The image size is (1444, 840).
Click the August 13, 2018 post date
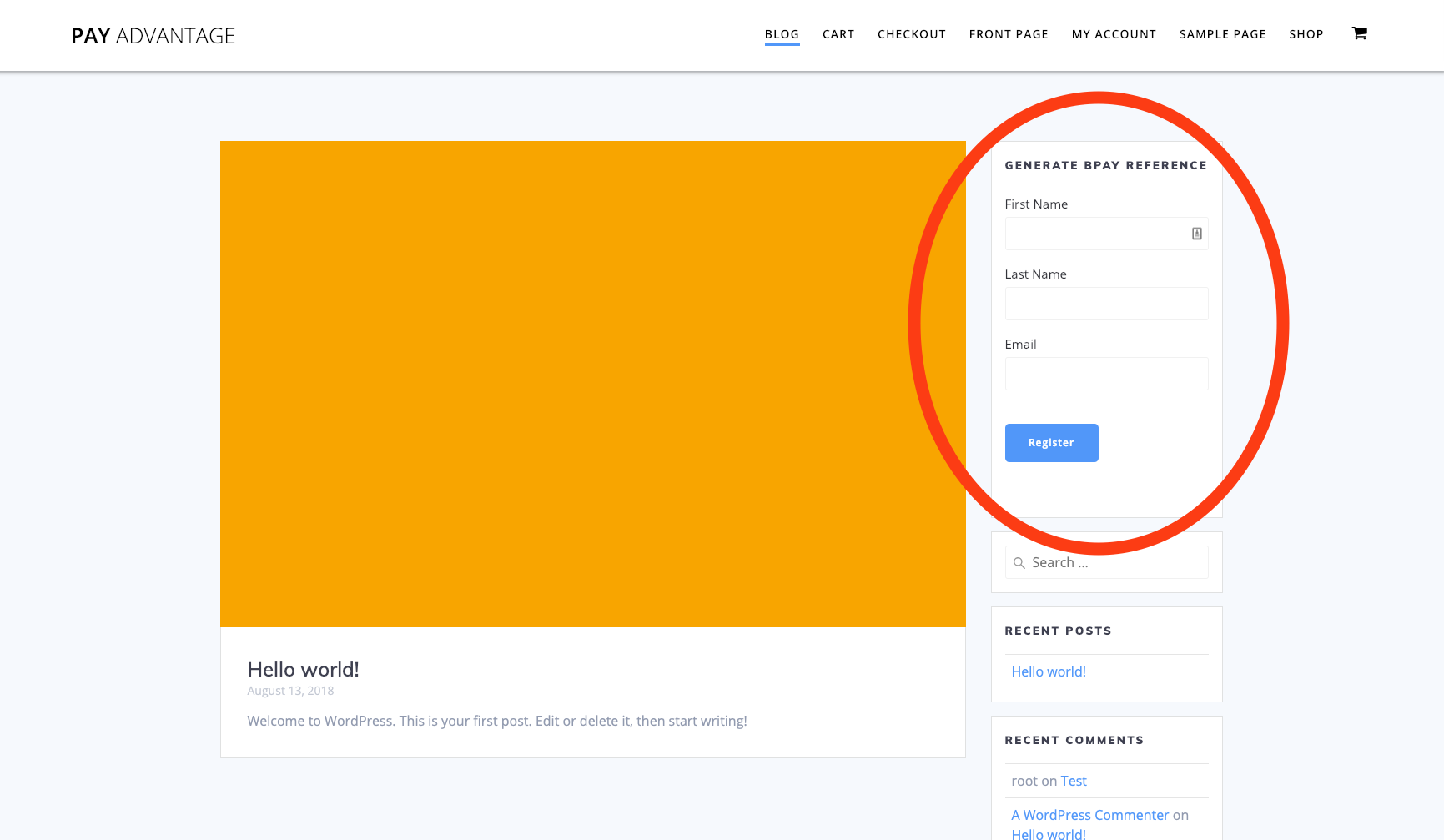[290, 691]
